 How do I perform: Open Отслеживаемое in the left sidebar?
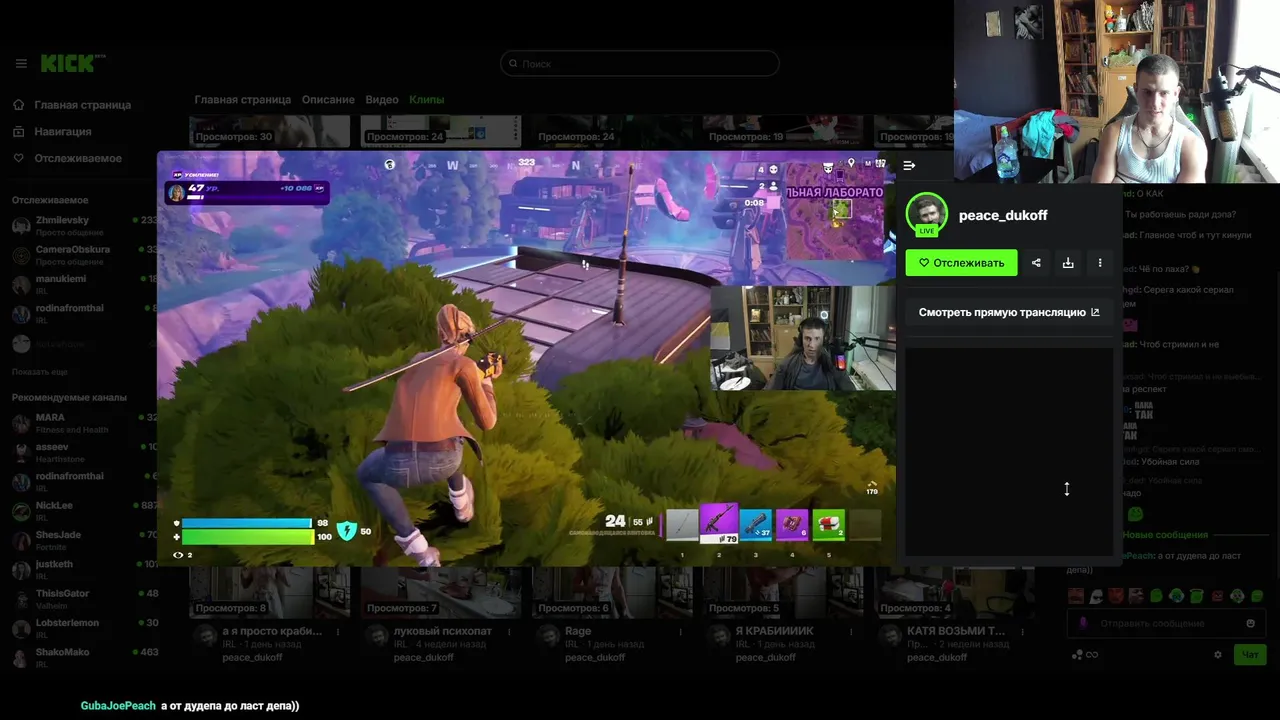coord(67,158)
